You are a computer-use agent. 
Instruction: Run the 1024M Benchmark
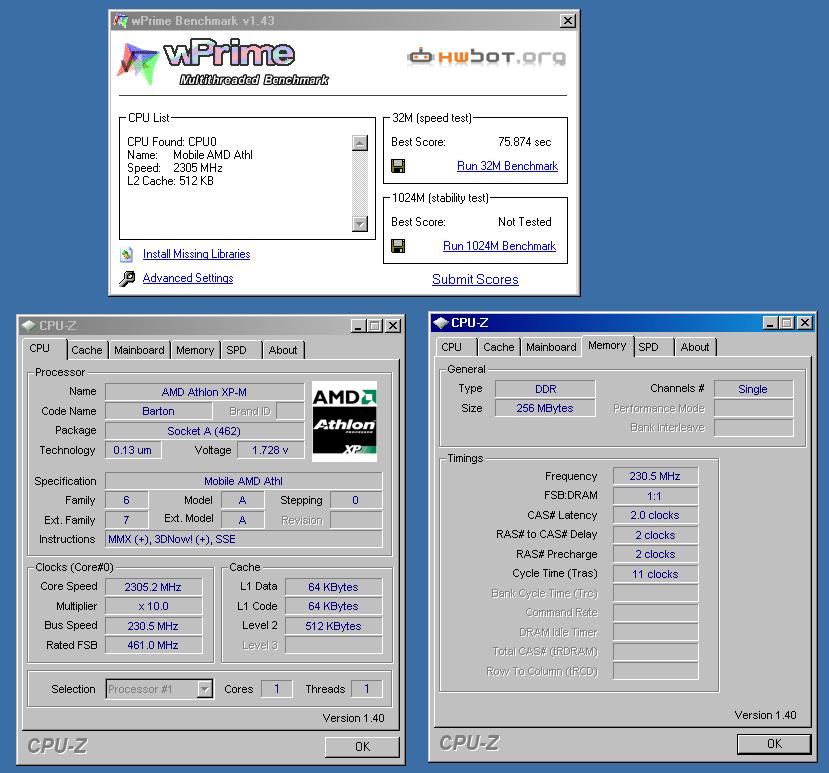point(499,246)
